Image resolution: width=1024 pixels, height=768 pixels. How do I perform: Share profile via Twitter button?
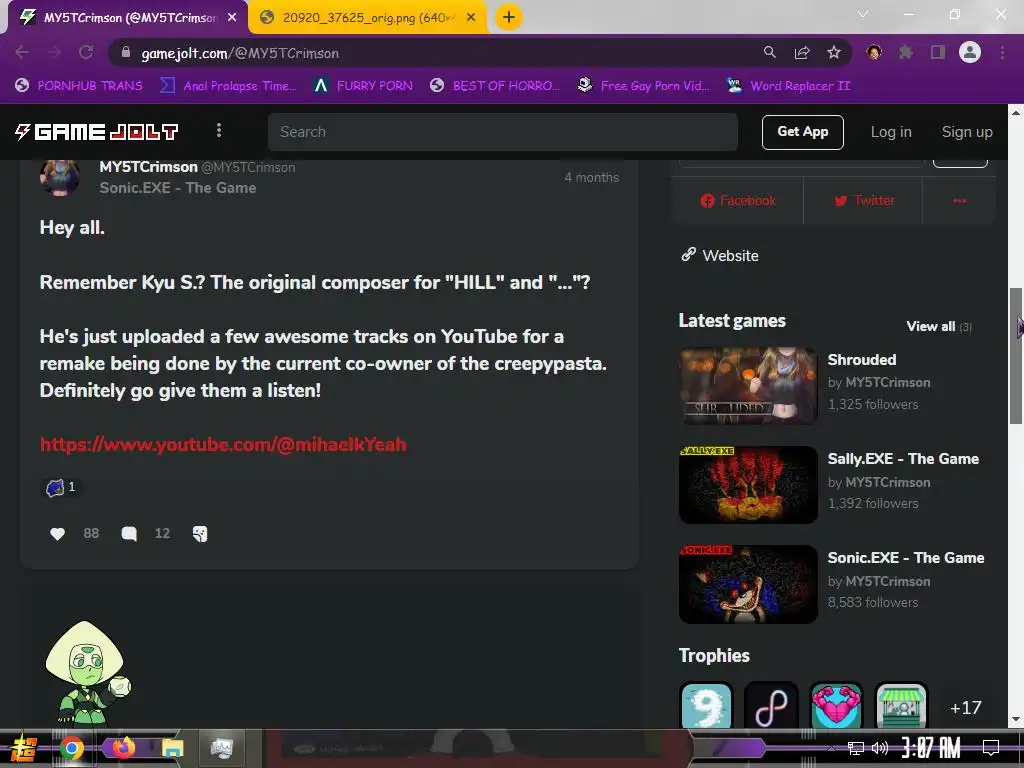click(863, 200)
